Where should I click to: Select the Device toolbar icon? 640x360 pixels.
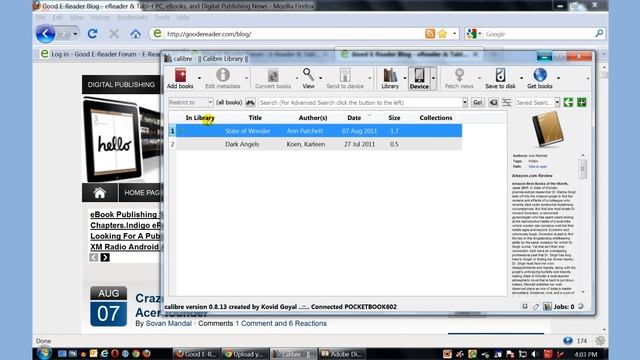tap(419, 76)
